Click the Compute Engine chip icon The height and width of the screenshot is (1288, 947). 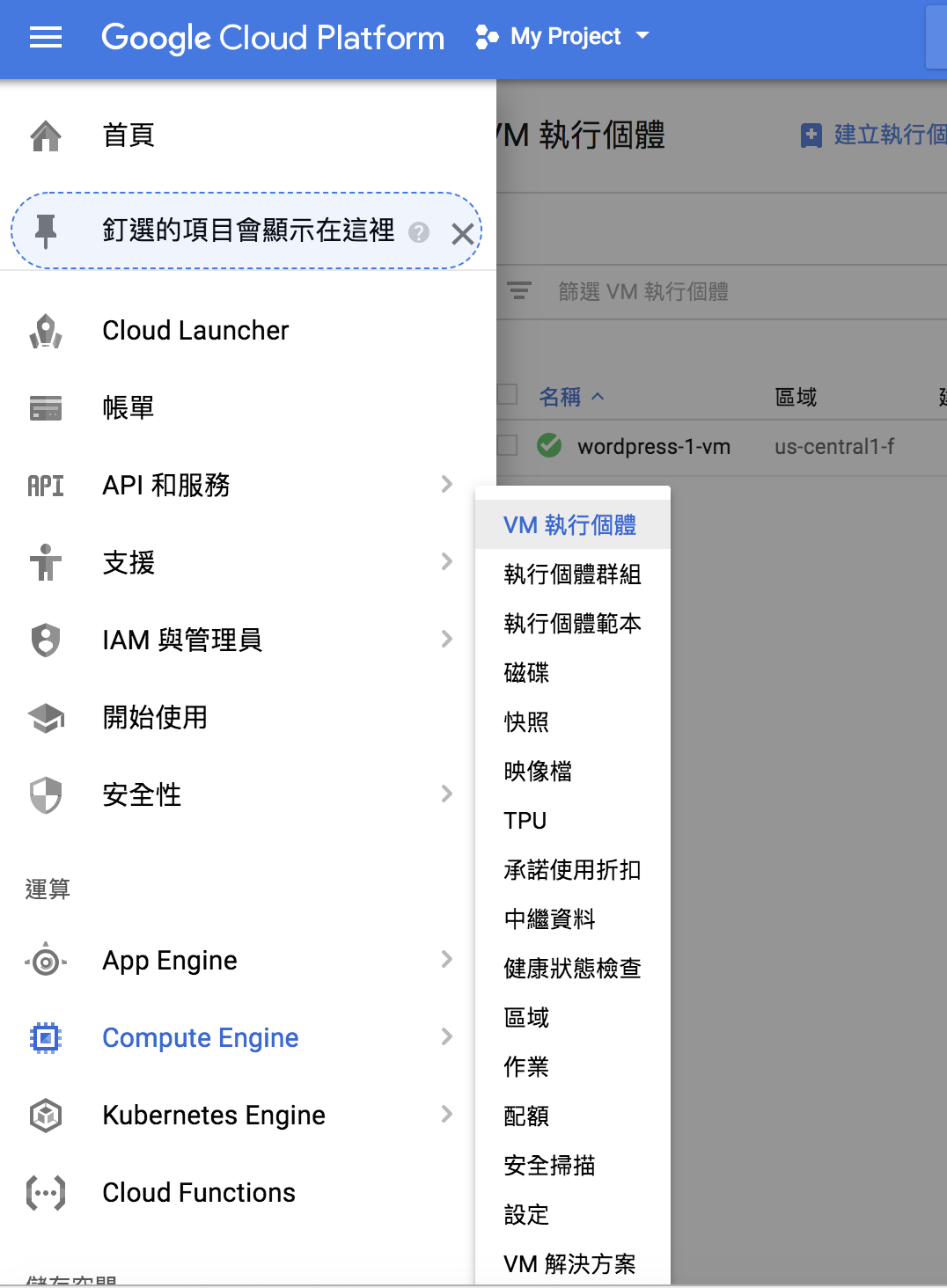coord(46,1038)
